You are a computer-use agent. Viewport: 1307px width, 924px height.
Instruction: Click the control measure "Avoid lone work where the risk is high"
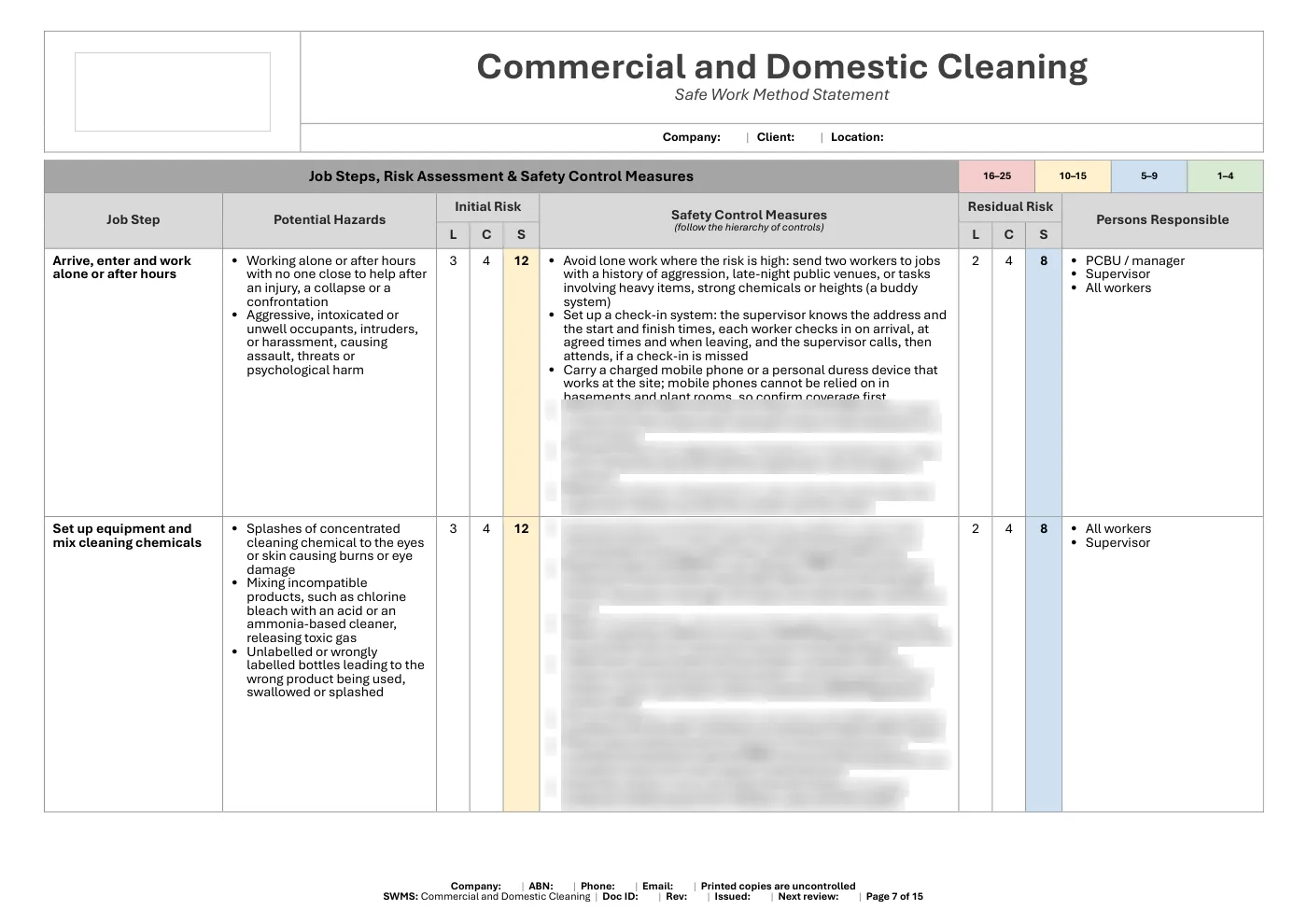[752, 281]
